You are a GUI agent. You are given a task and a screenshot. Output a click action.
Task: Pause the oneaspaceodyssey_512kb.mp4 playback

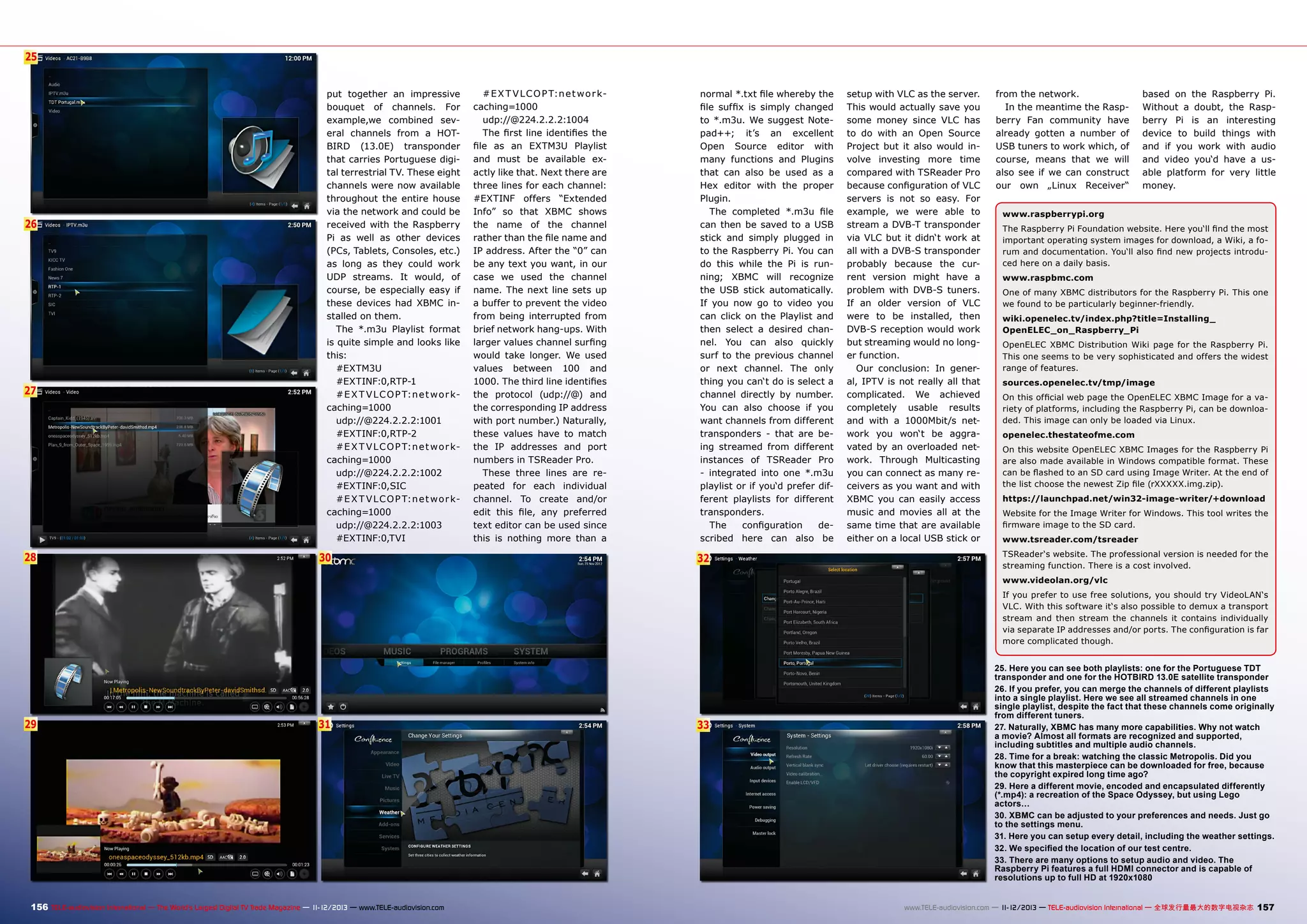point(133,874)
